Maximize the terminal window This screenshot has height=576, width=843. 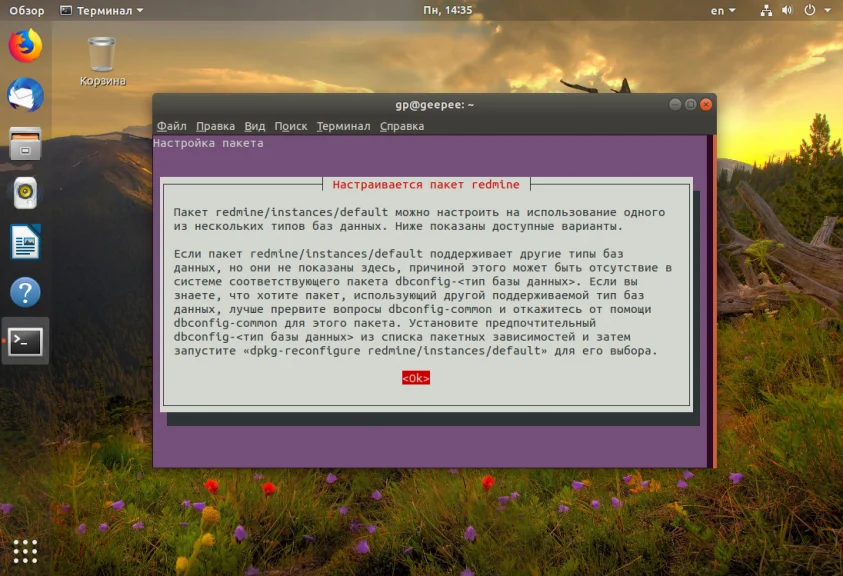pyautogui.click(x=691, y=104)
